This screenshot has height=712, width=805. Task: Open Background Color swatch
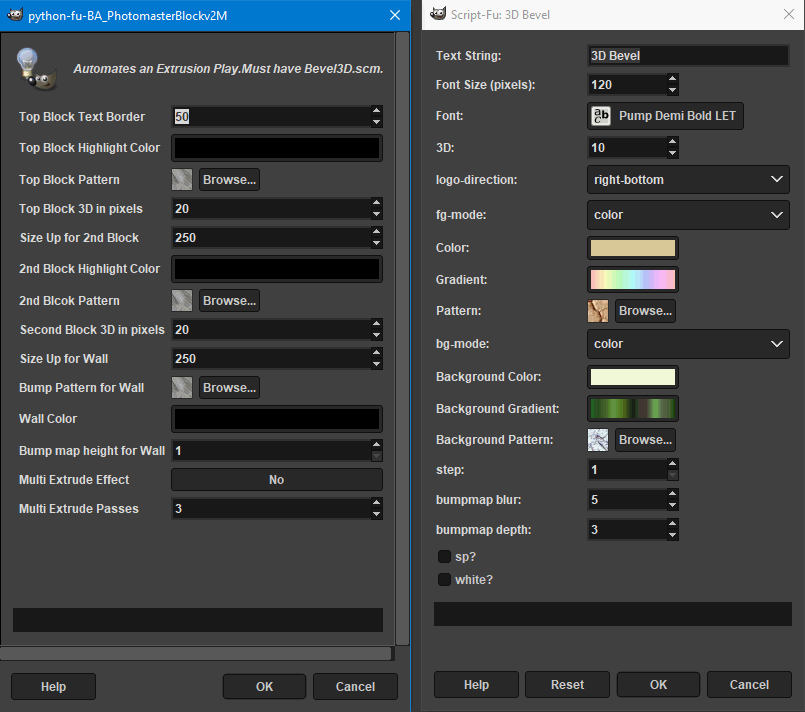point(632,377)
